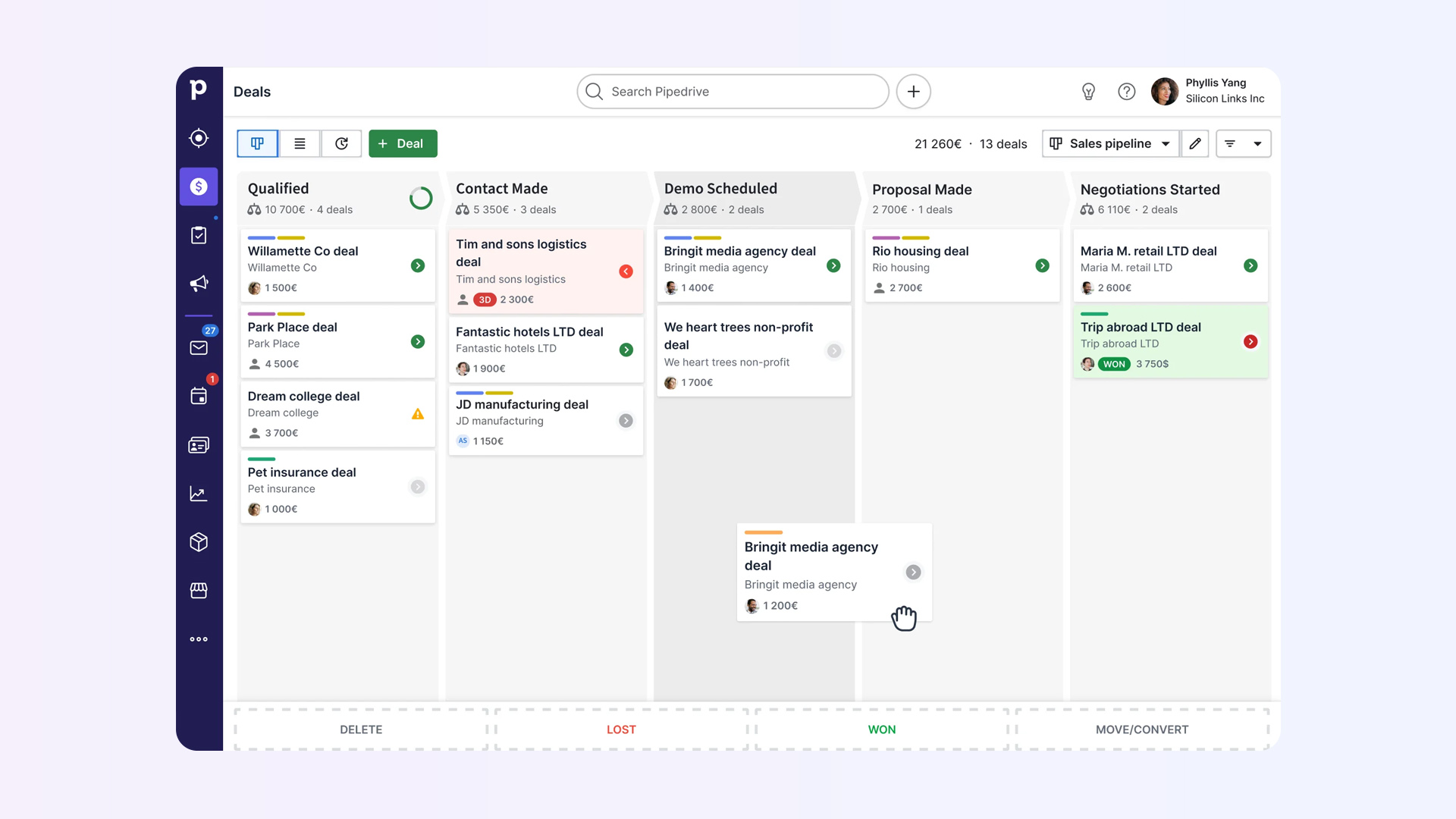
Task: Focus the Search Pipedrive field
Action: [733, 92]
